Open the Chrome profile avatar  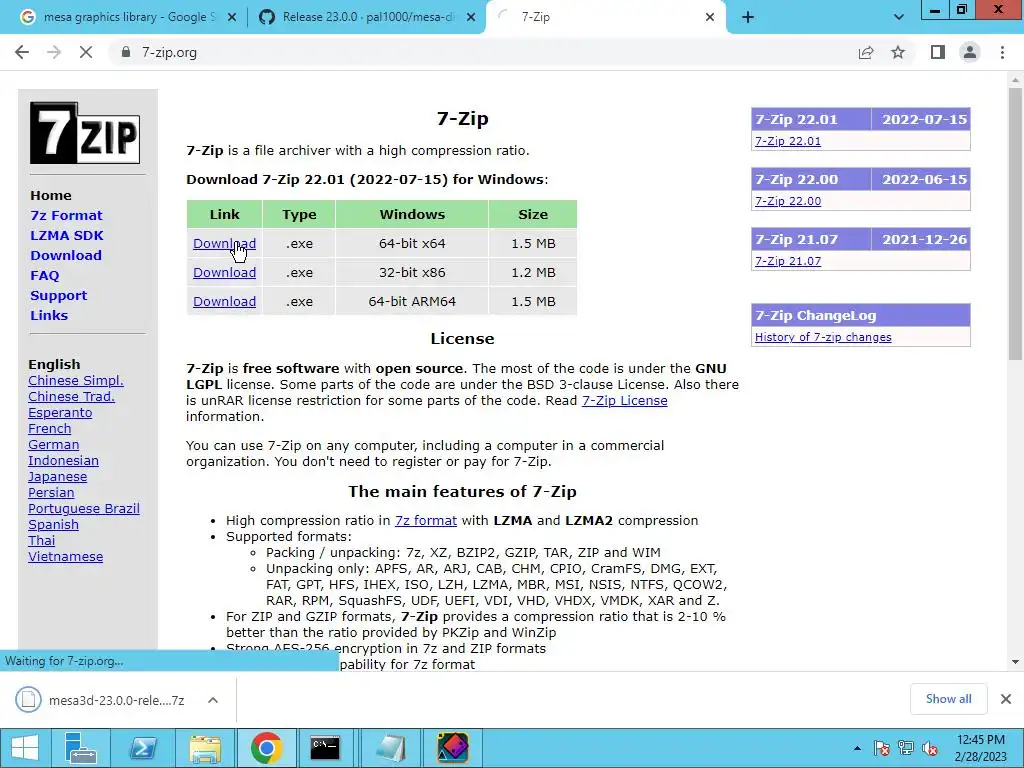click(970, 52)
